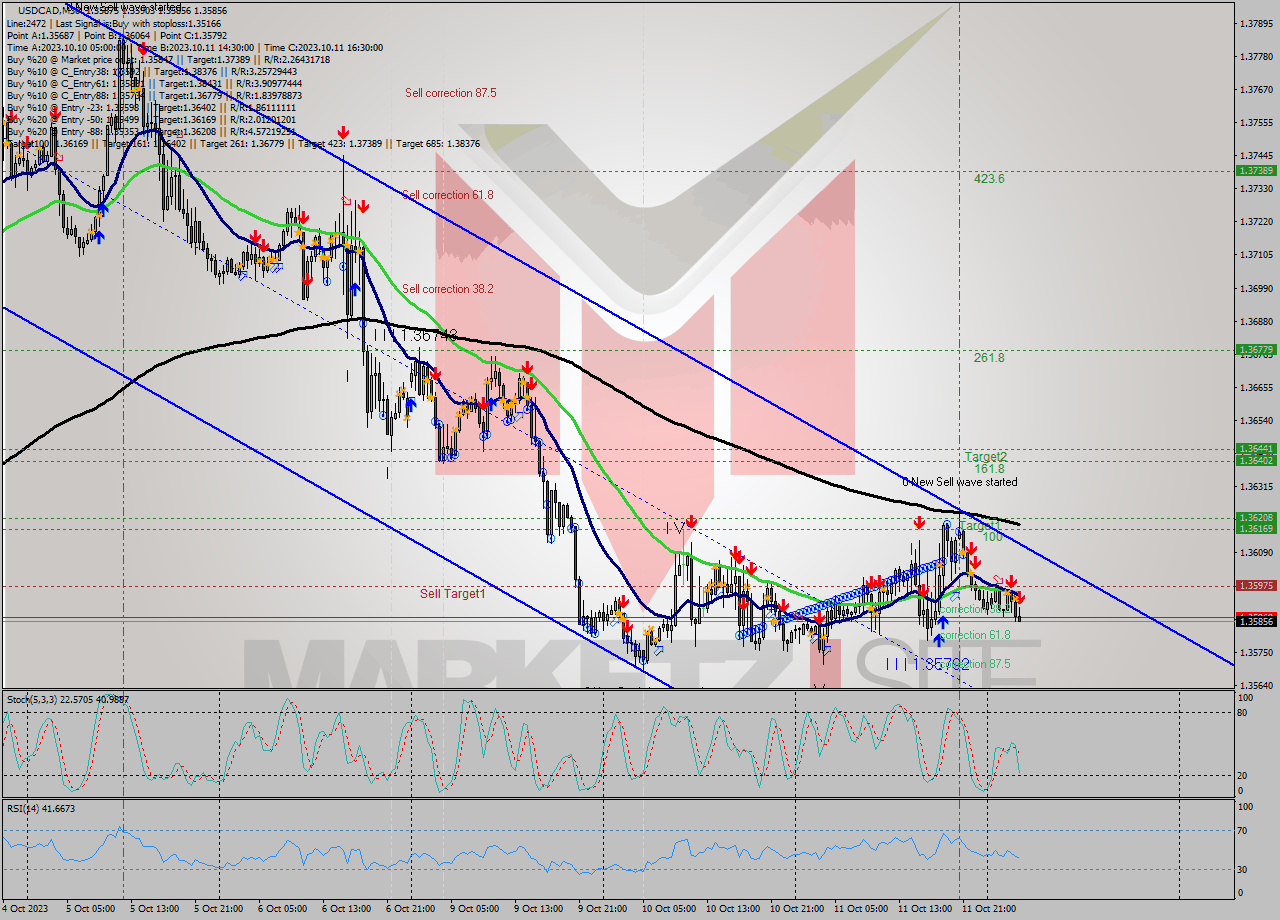Click the red arrow above 6 Oct spike high
Screen dimensions: 1280x920
(x=343, y=132)
